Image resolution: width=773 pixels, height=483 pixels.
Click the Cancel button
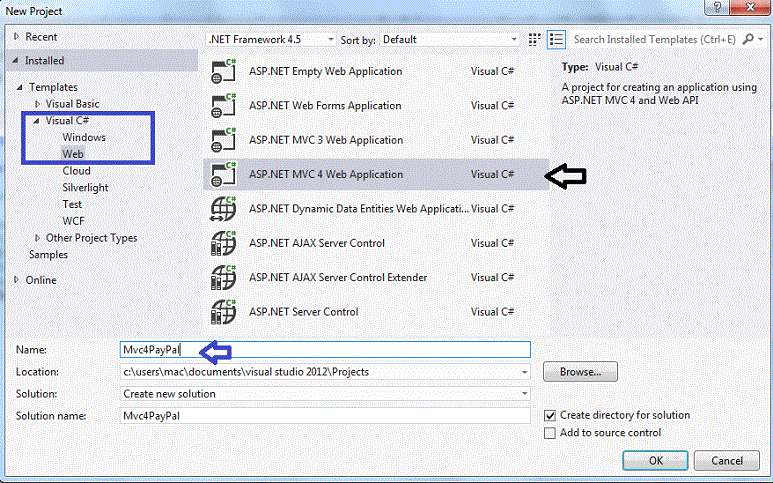click(727, 461)
